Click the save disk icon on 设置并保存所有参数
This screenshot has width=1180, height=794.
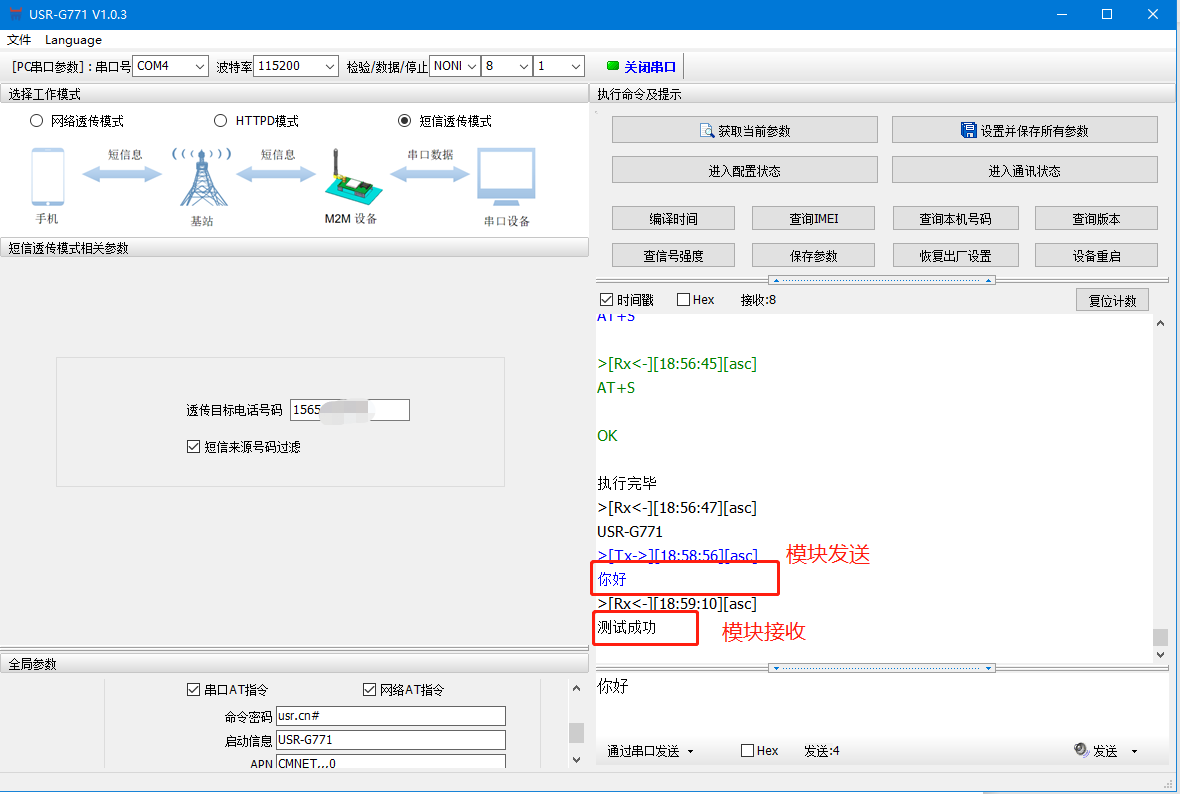pyautogui.click(x=968, y=131)
